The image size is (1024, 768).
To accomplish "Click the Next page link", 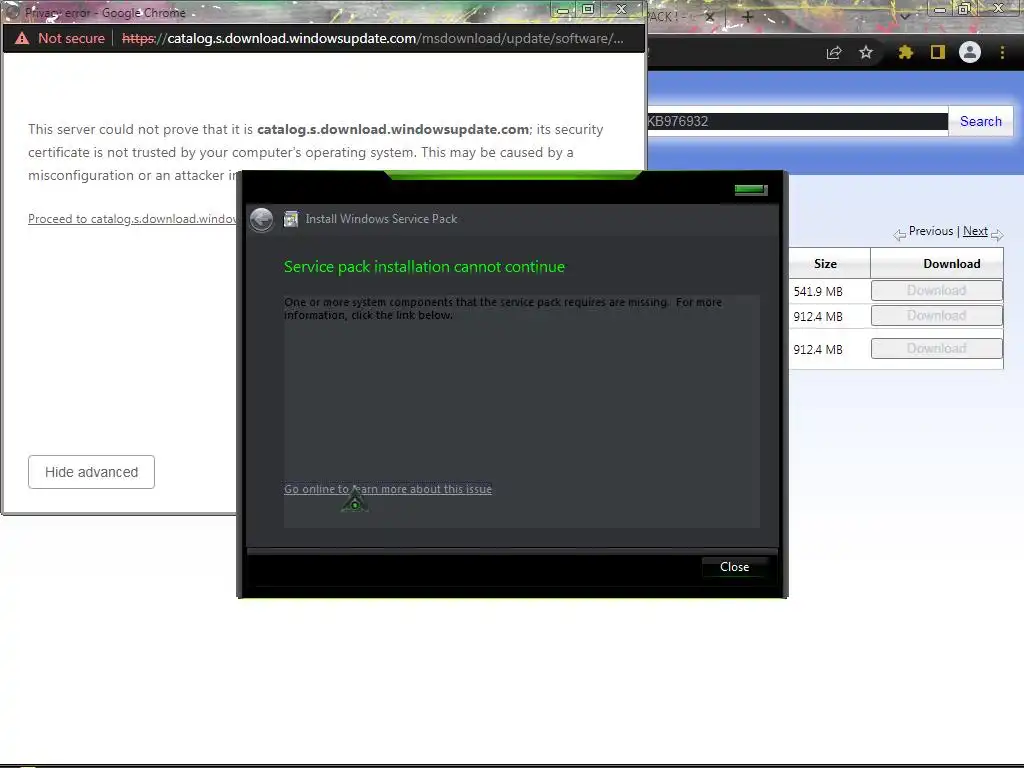I will click(975, 231).
